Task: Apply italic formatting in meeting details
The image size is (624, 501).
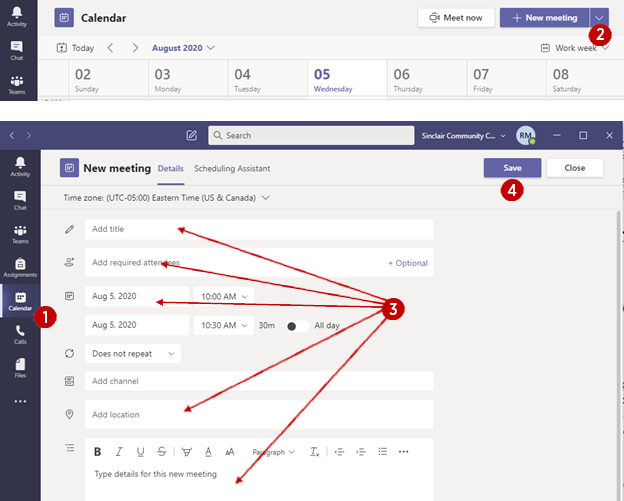Action: pos(119,452)
